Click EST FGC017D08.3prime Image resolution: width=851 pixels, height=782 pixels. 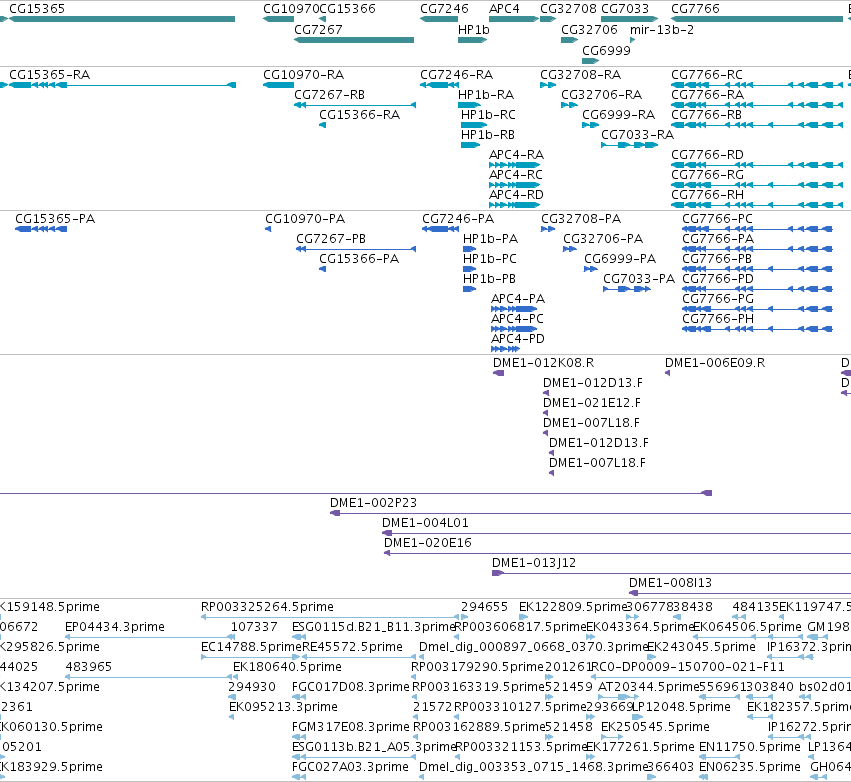click(x=299, y=697)
